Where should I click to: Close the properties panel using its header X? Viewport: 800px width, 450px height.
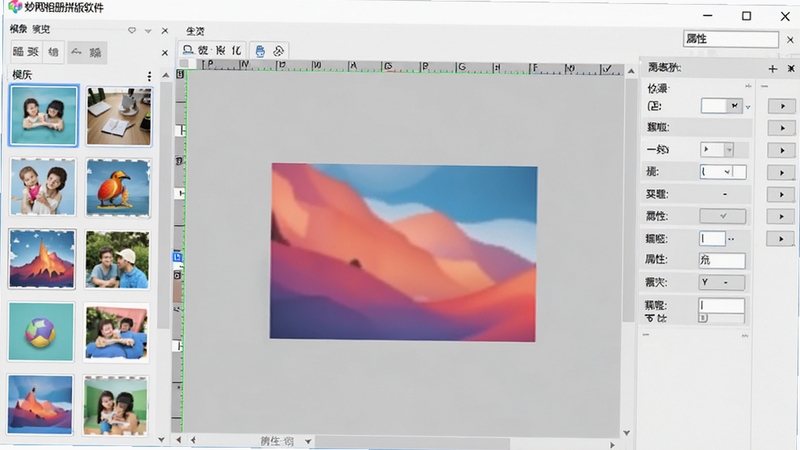[x=790, y=68]
